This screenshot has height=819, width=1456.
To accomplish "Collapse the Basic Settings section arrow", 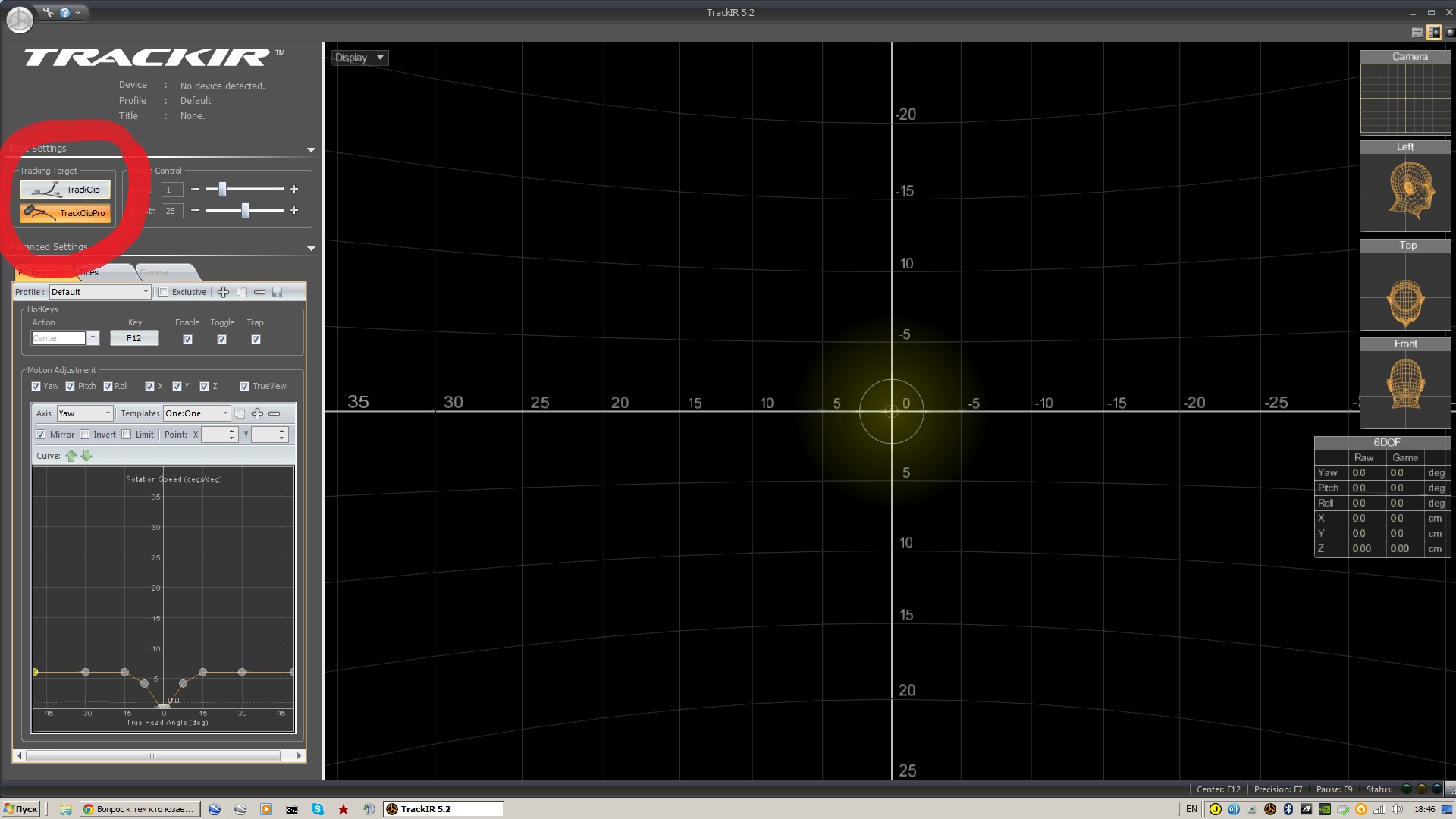I will tap(311, 150).
